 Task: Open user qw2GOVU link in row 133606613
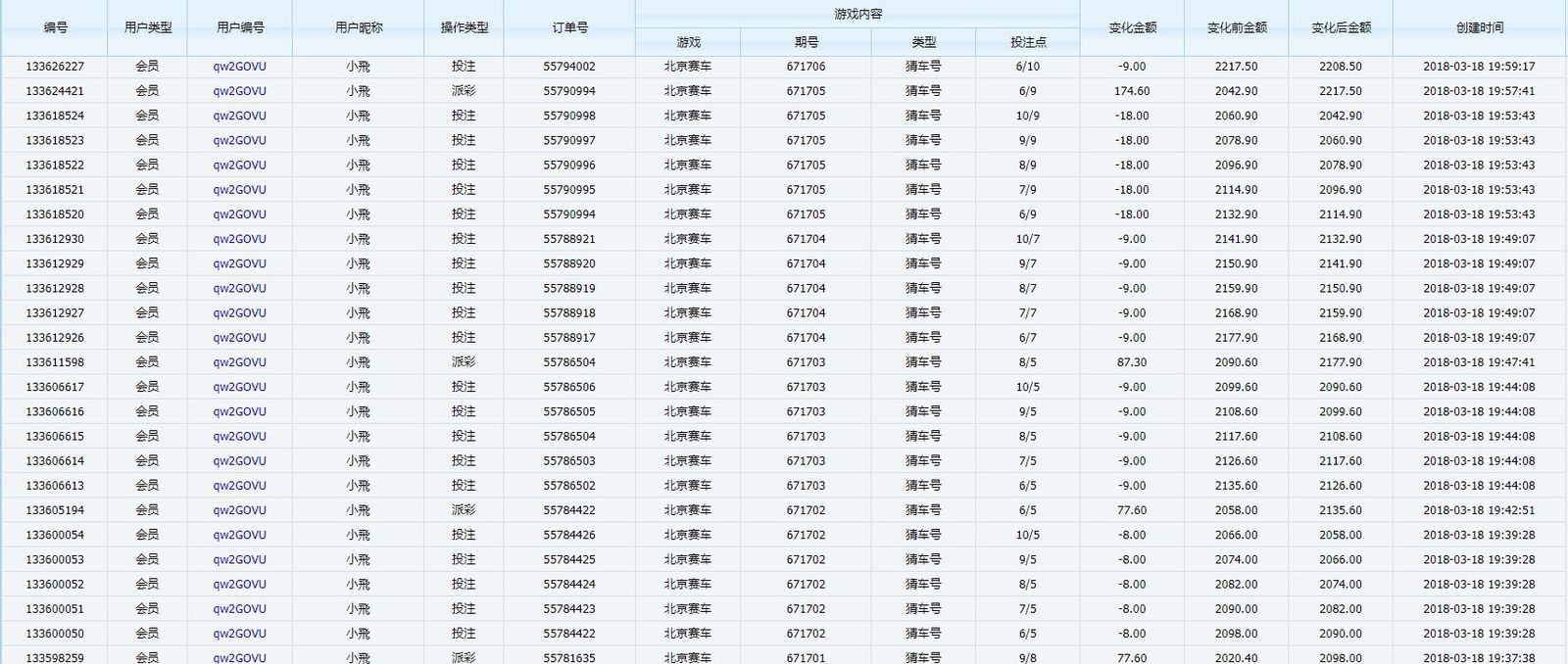pos(239,486)
